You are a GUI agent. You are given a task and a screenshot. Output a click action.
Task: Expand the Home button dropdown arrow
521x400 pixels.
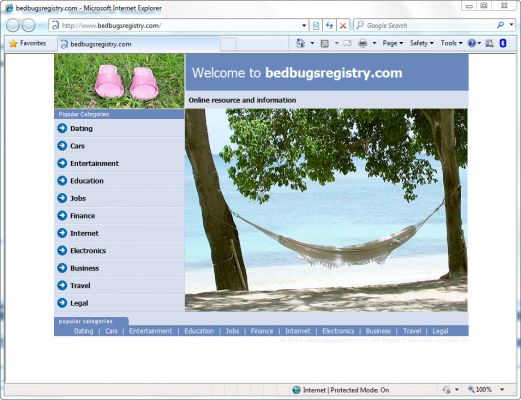click(x=312, y=43)
